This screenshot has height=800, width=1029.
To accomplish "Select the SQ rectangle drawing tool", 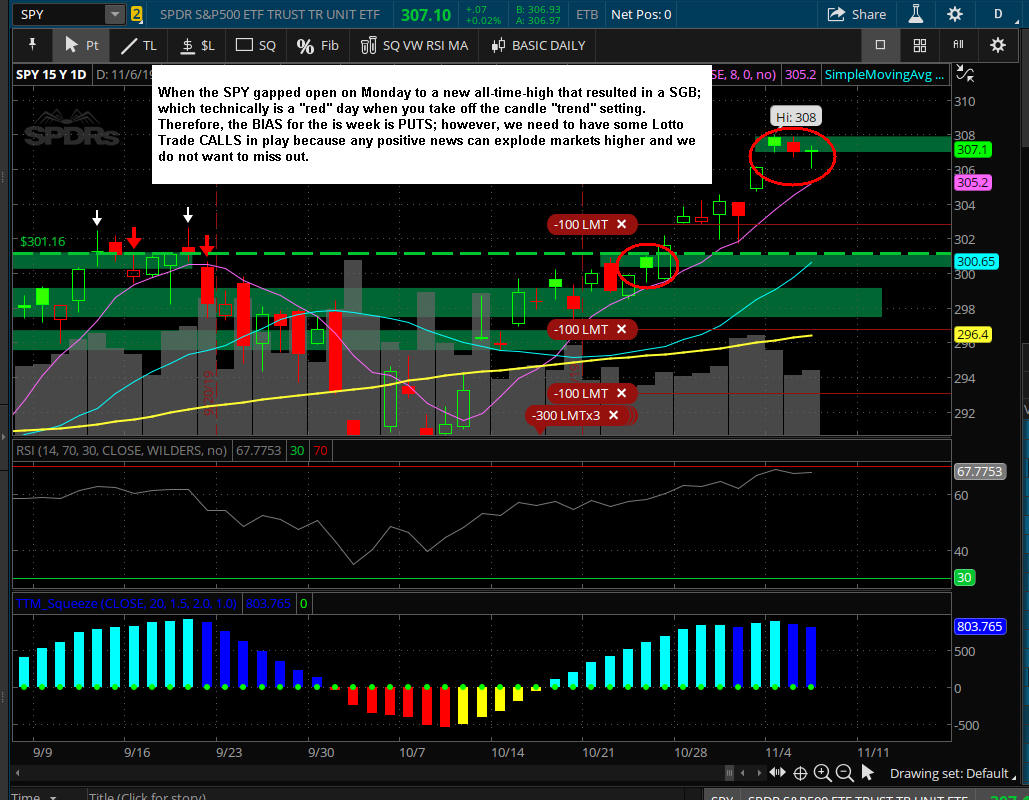I will click(255, 45).
